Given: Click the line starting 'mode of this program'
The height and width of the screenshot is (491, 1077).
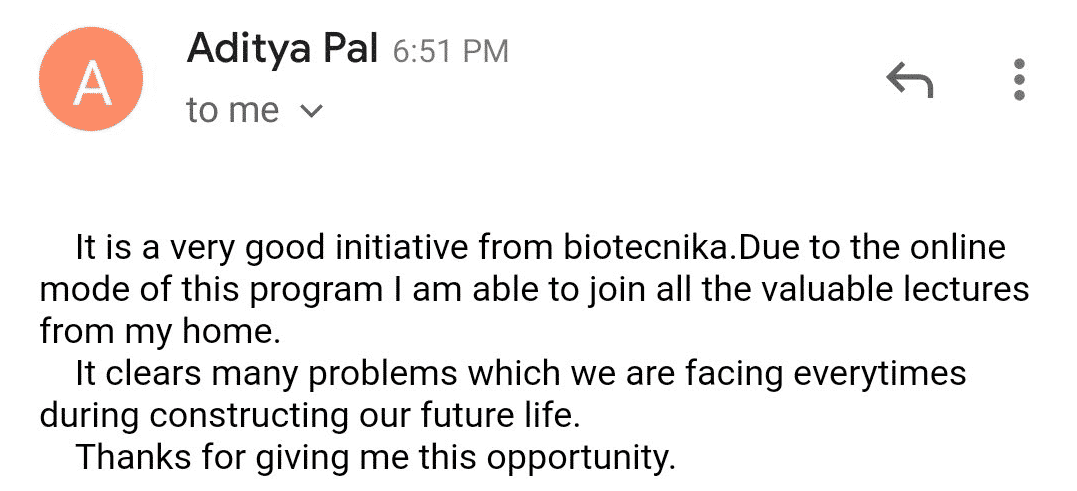Looking at the screenshot, I should [534, 290].
